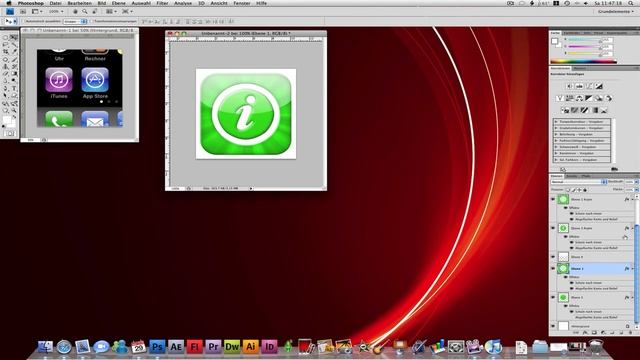Click the lock all icon in Layers
Image resolution: width=640 pixels, height=360 pixels.
(586, 190)
